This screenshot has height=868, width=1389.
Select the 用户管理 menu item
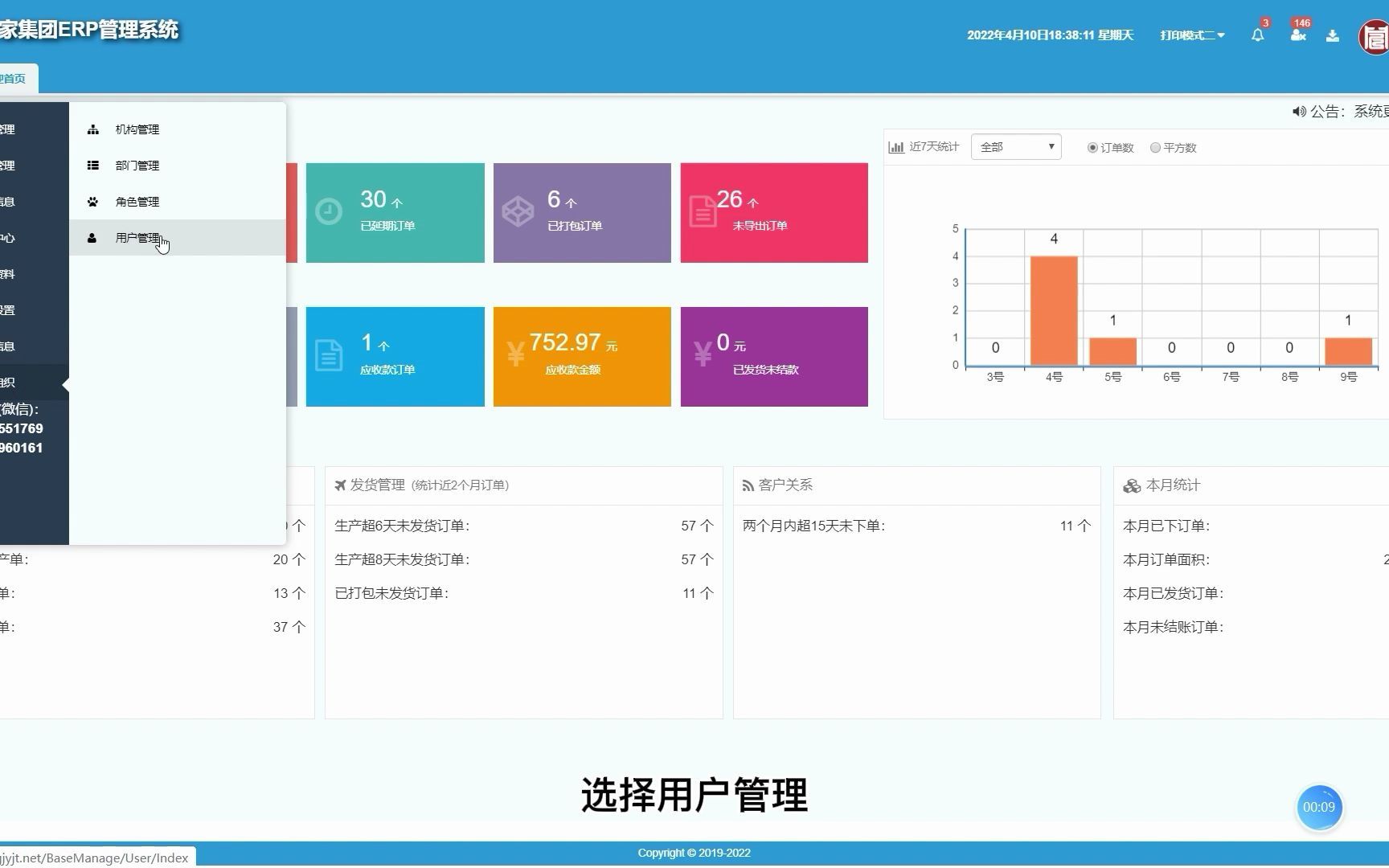tap(178, 238)
